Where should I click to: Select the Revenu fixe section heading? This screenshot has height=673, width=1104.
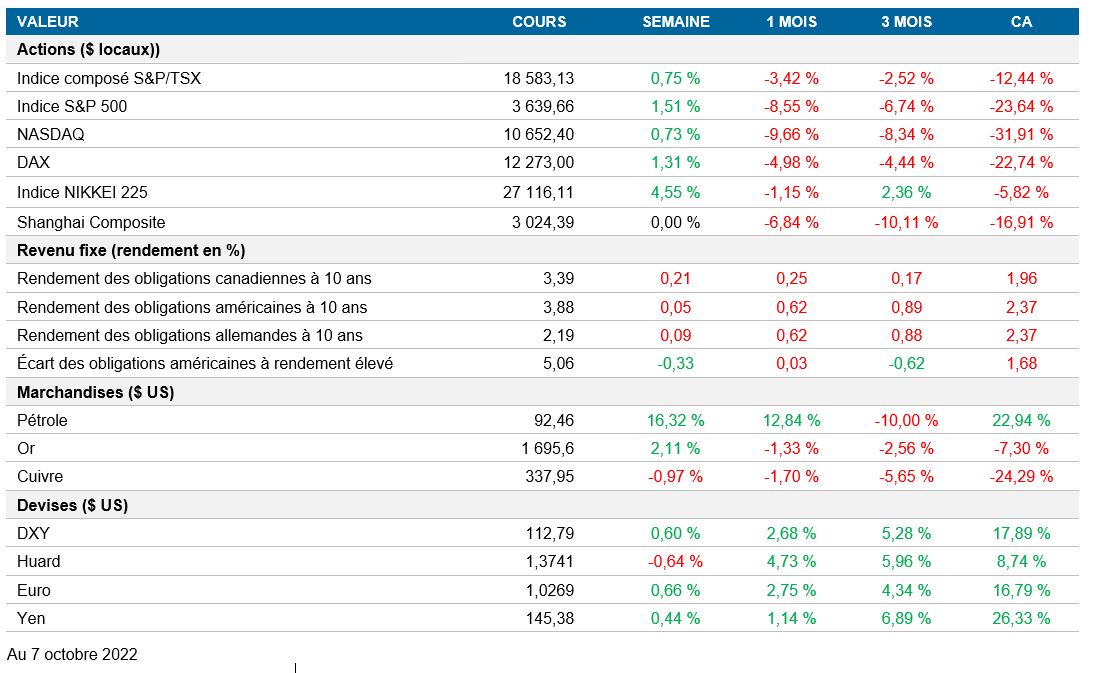tap(131, 251)
